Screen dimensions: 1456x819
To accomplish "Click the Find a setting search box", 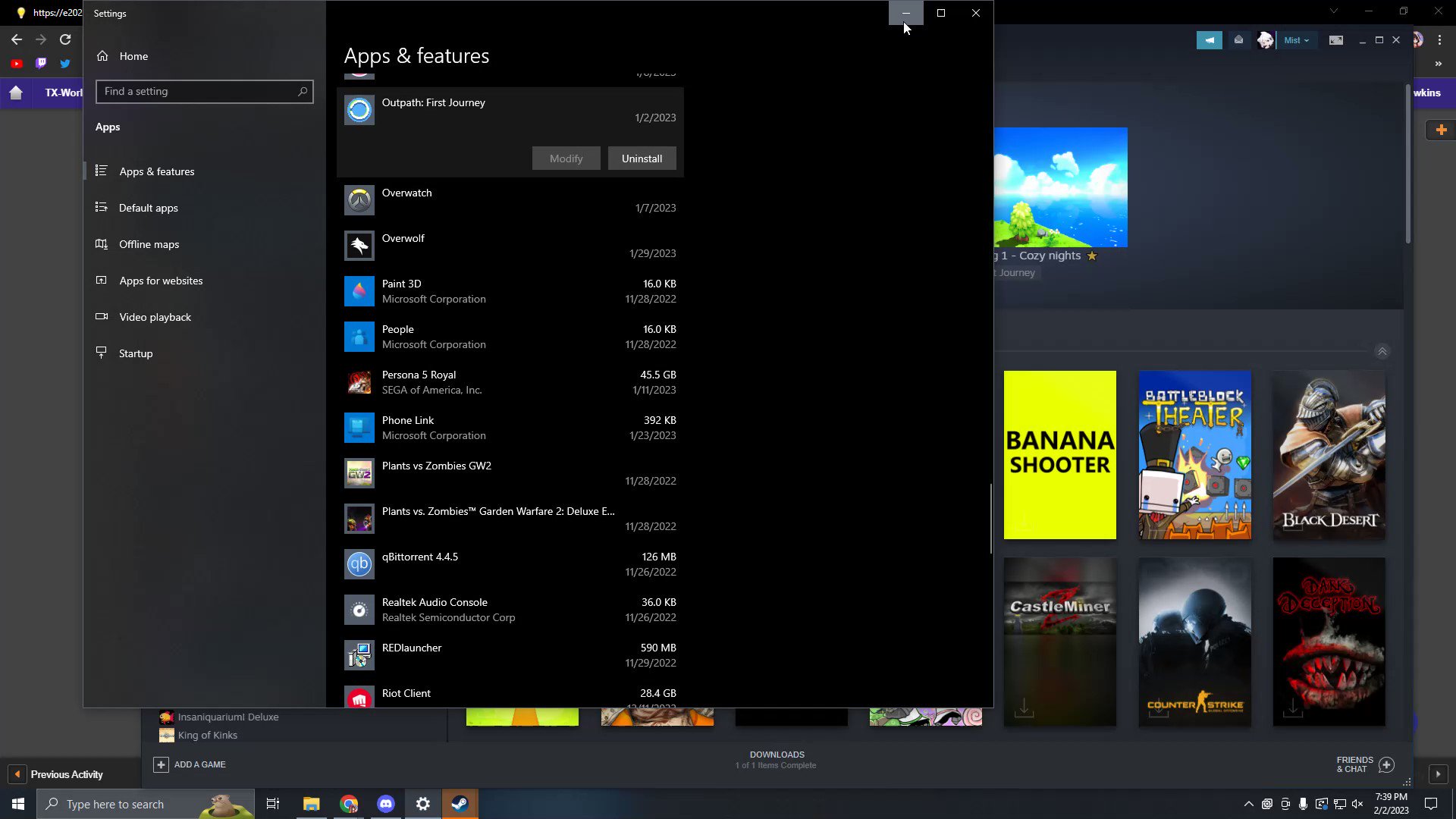I will click(x=204, y=92).
